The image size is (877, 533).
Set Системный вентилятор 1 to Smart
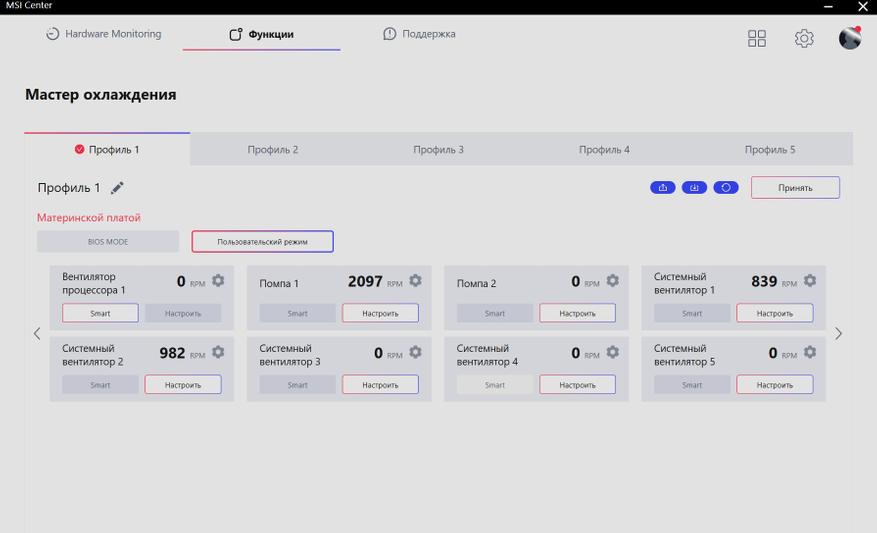click(692, 313)
